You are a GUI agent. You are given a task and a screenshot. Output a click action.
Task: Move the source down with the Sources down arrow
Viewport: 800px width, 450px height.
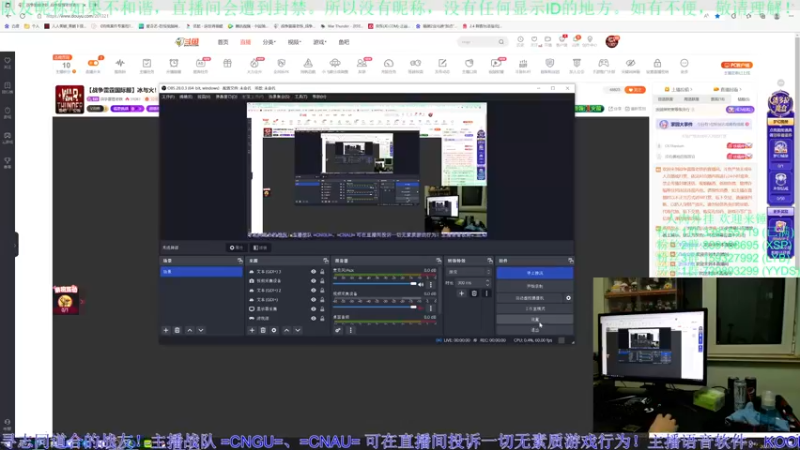(297, 331)
